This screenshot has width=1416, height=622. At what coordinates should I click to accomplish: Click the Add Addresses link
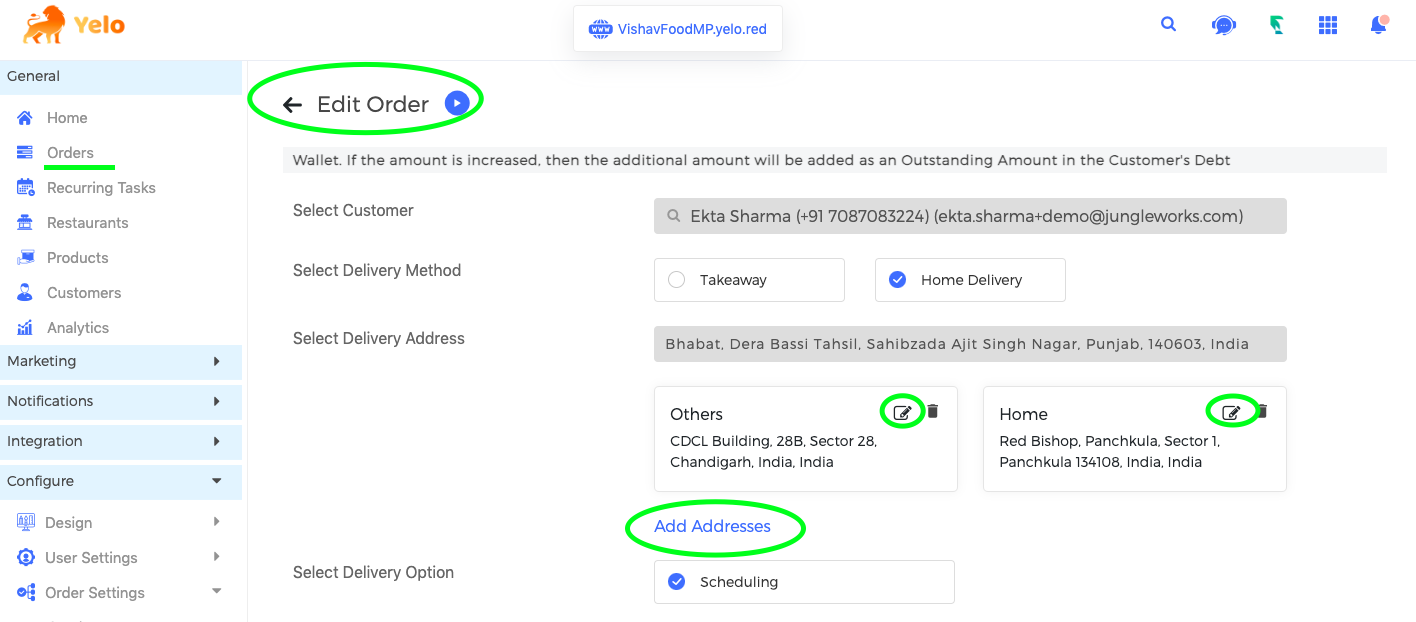click(712, 526)
